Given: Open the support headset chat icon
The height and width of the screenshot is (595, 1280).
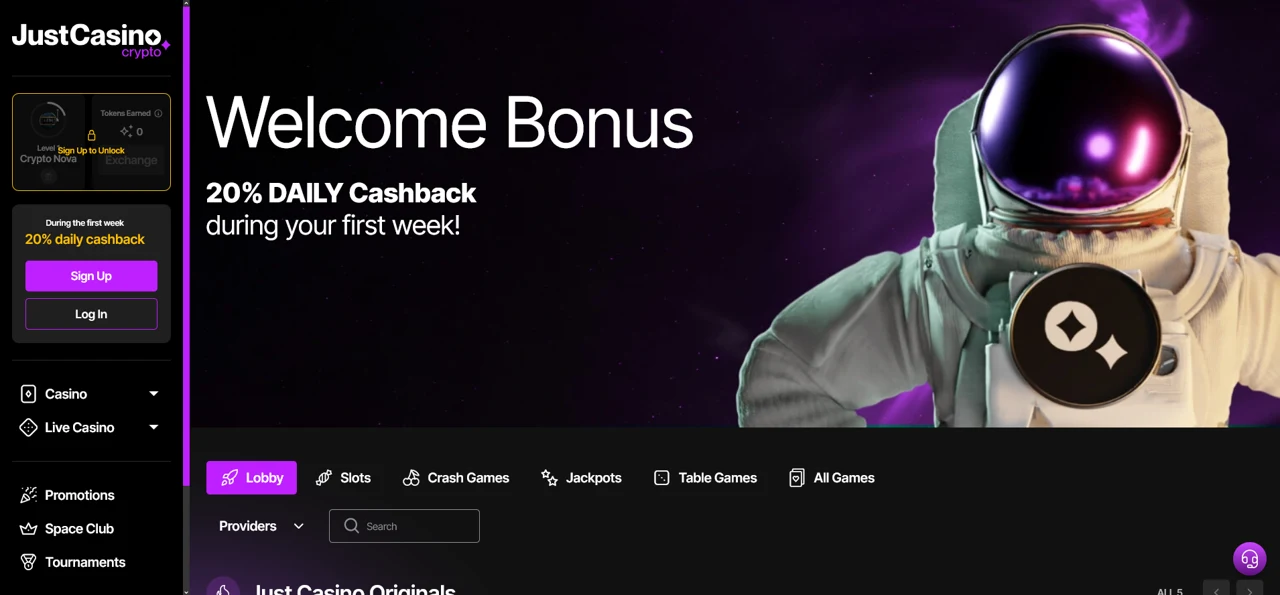Looking at the screenshot, I should 1249,559.
